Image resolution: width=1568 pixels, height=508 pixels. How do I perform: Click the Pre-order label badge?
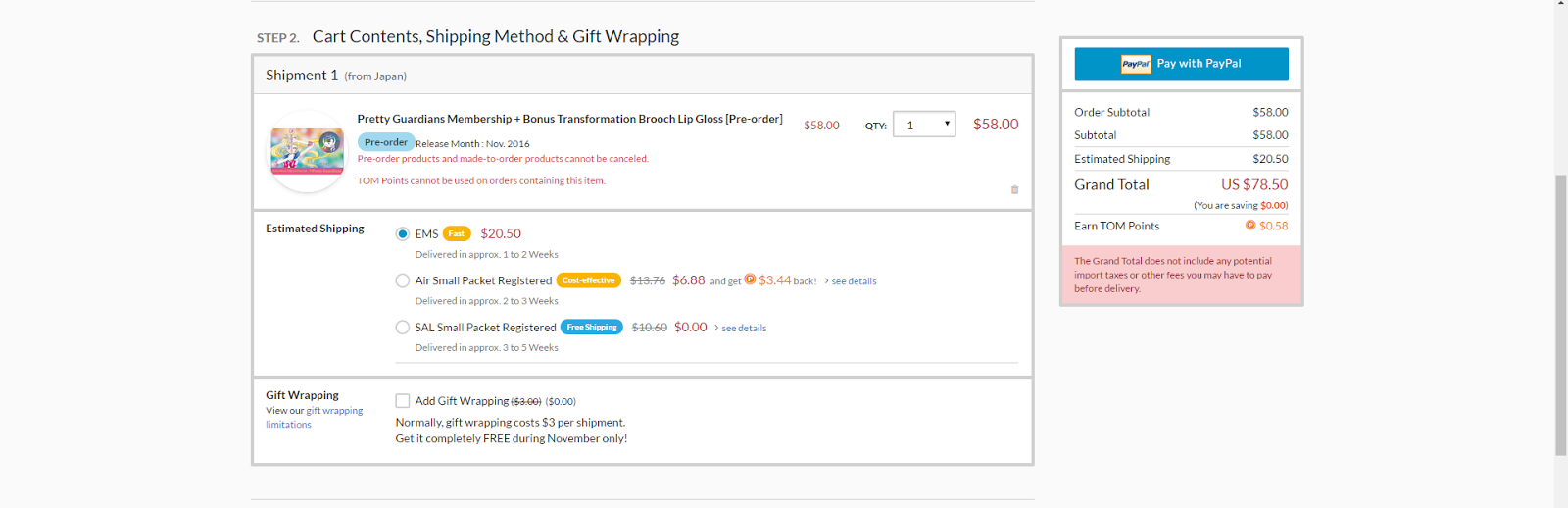[385, 142]
